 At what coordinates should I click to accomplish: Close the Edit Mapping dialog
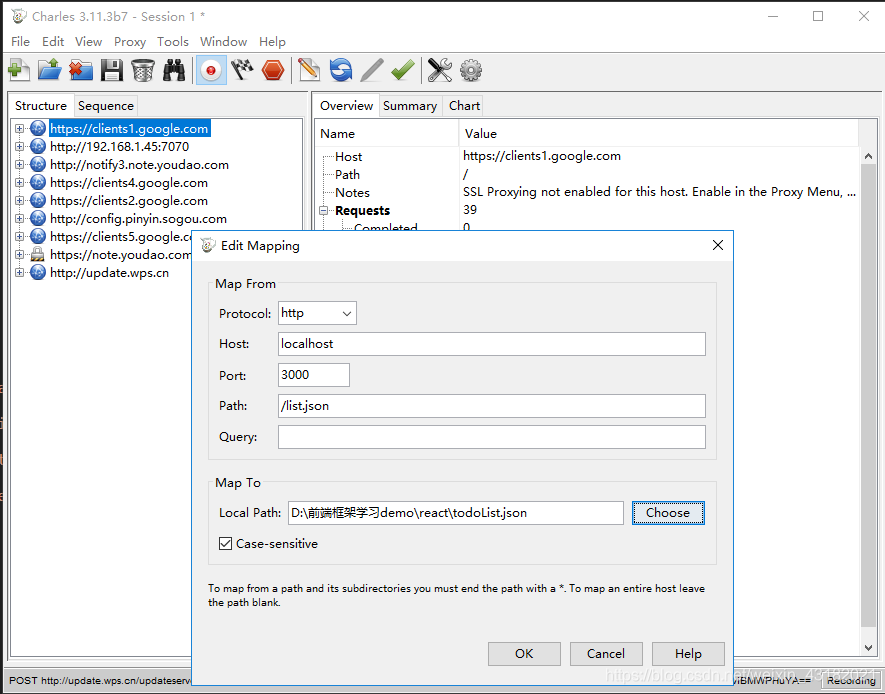click(x=717, y=245)
